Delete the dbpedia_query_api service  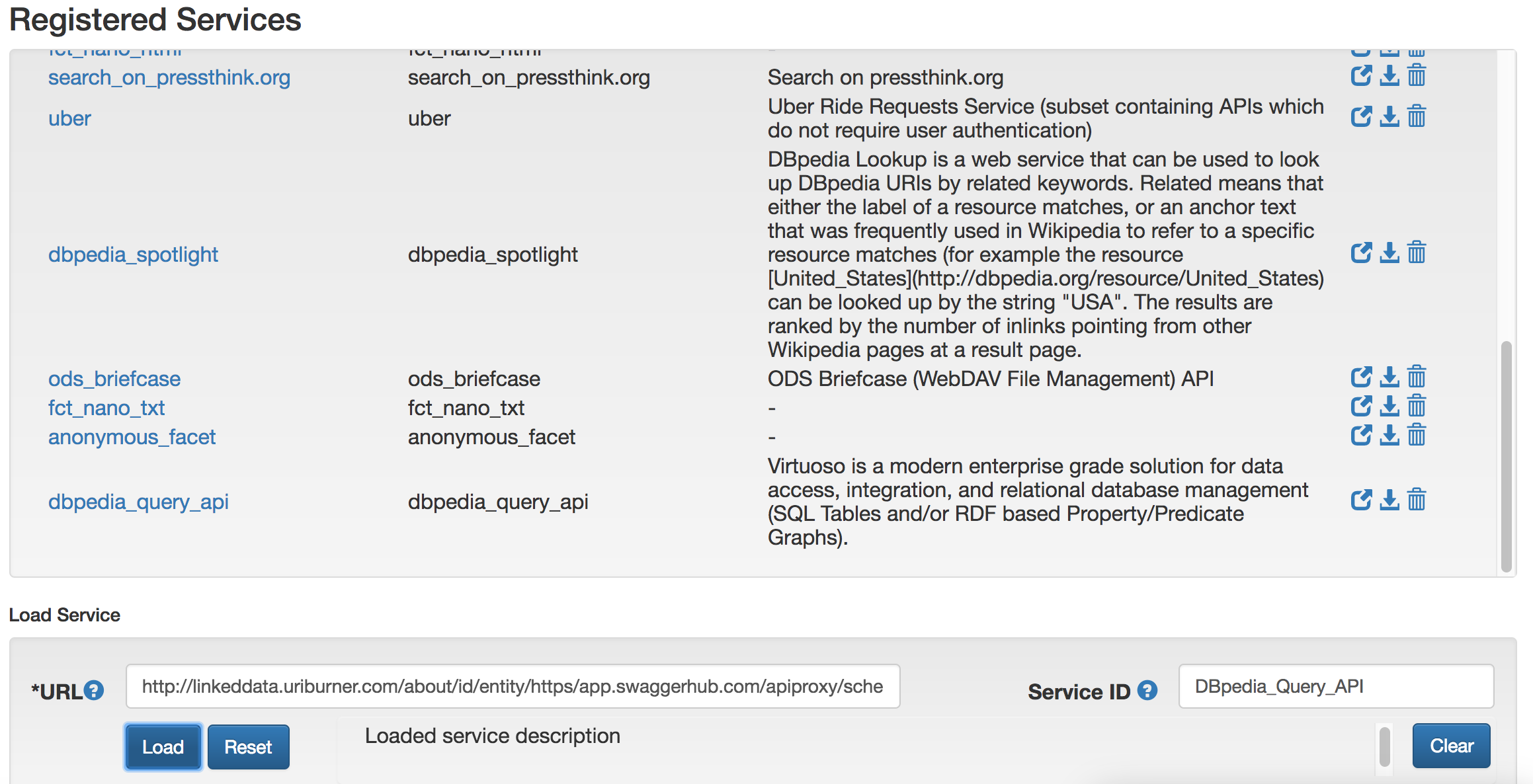click(1417, 500)
